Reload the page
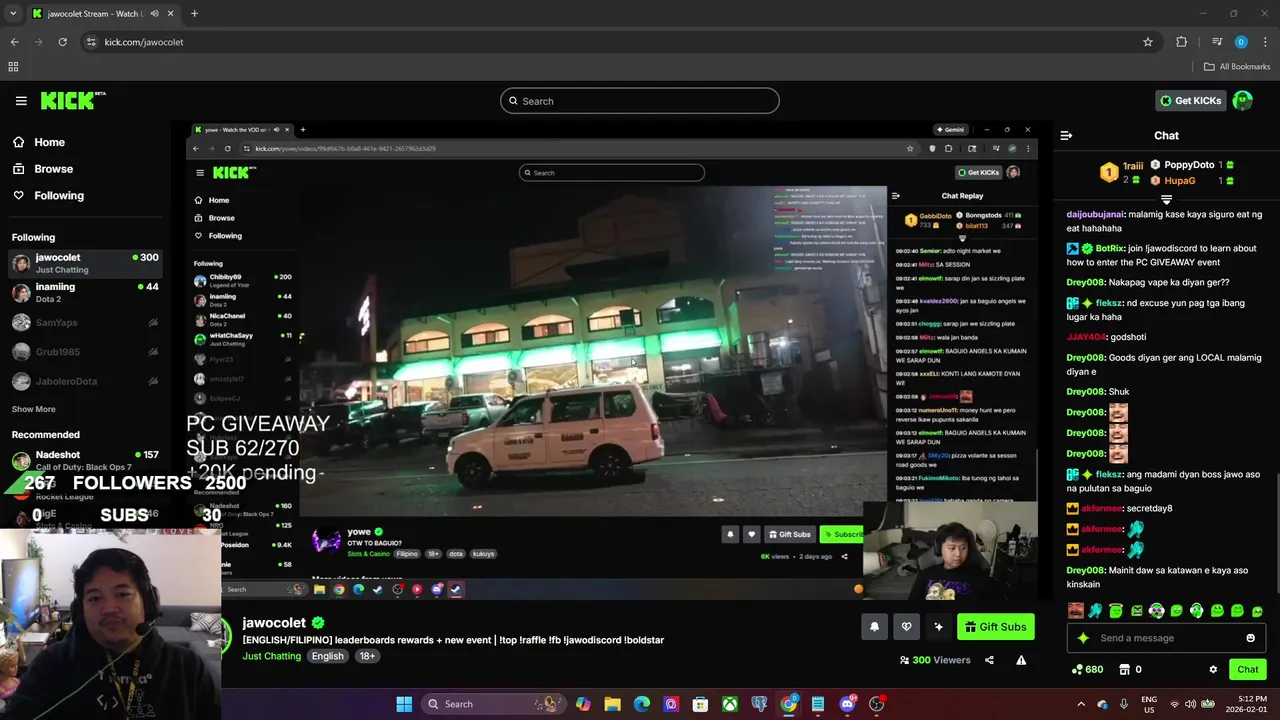 click(x=62, y=42)
